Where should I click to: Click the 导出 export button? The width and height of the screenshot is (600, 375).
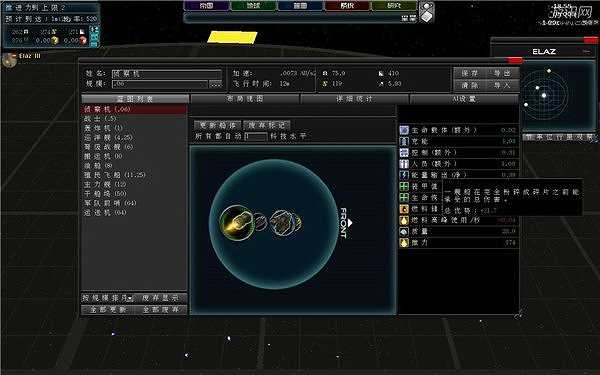(502, 73)
